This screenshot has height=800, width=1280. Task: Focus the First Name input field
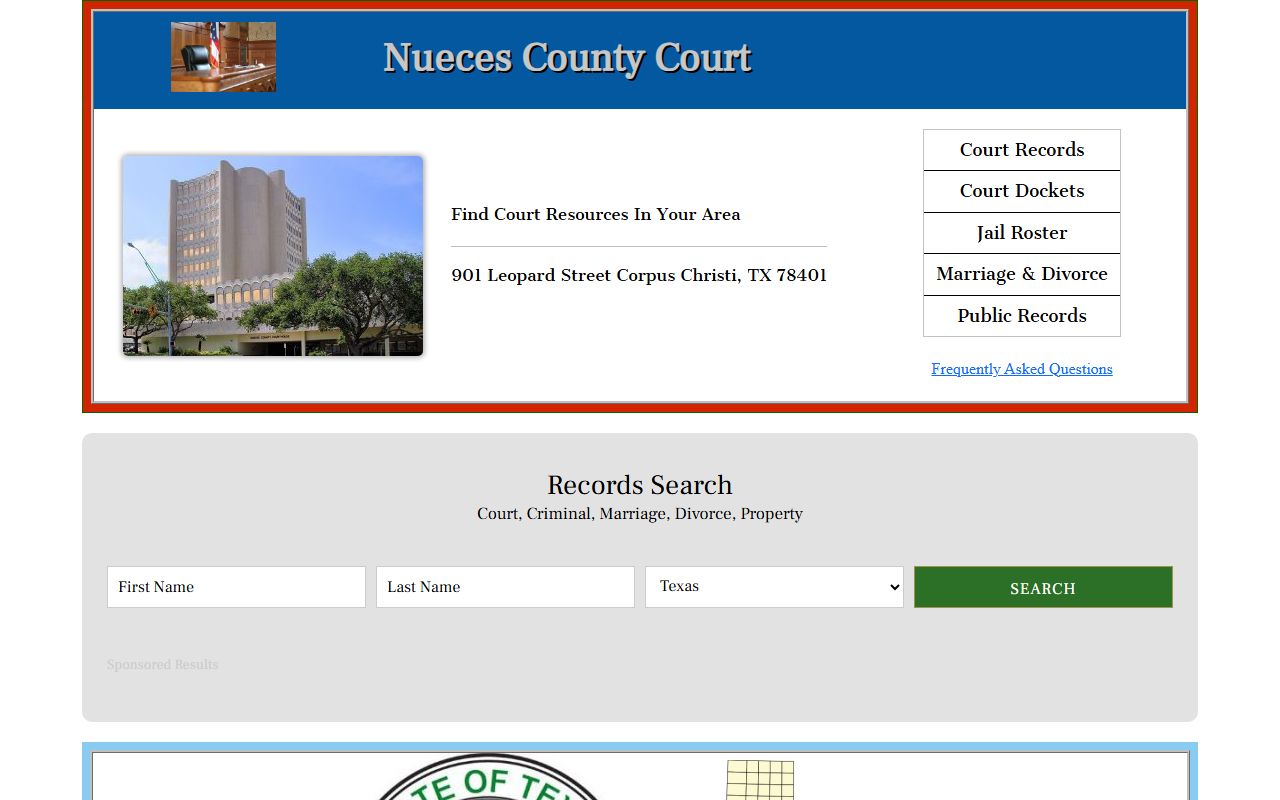coord(236,587)
